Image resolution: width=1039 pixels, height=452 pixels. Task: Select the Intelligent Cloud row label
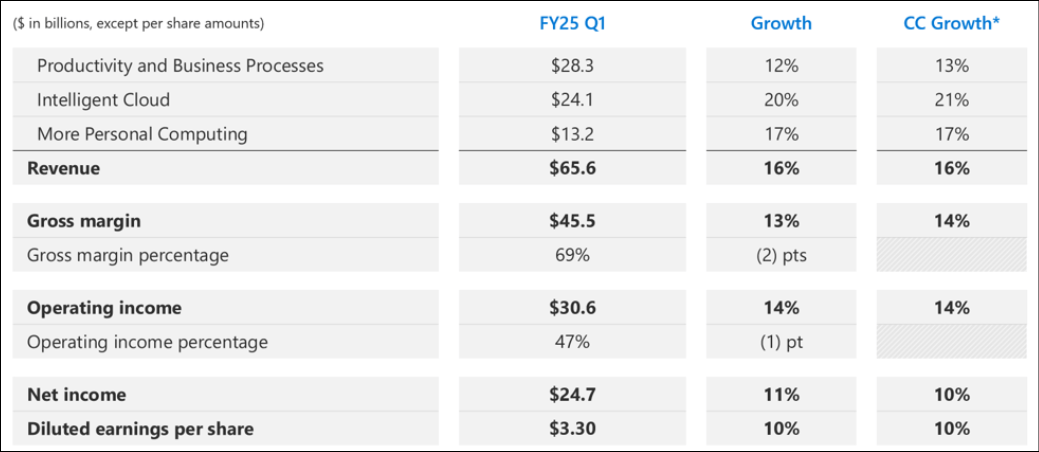tap(103, 100)
